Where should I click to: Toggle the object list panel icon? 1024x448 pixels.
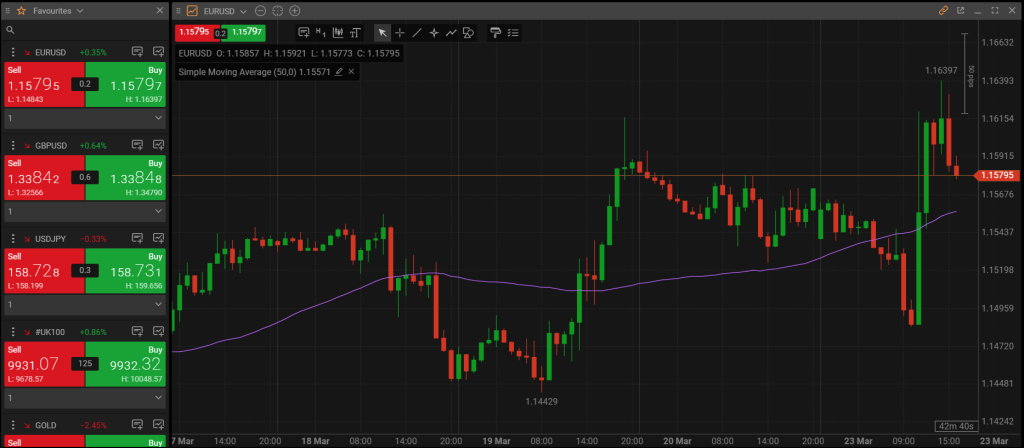click(x=513, y=32)
